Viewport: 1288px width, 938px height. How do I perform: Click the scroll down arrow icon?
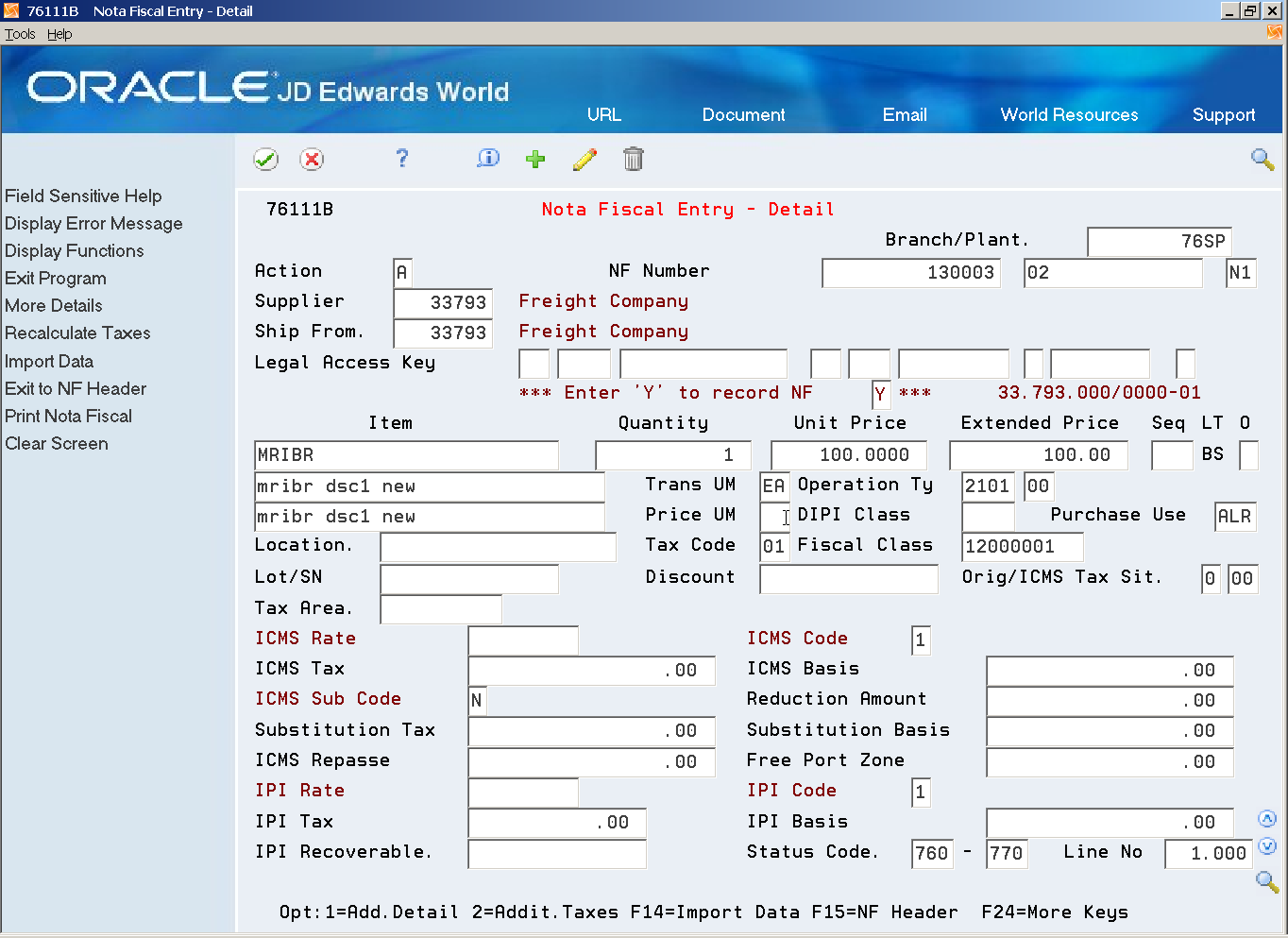[x=1267, y=846]
